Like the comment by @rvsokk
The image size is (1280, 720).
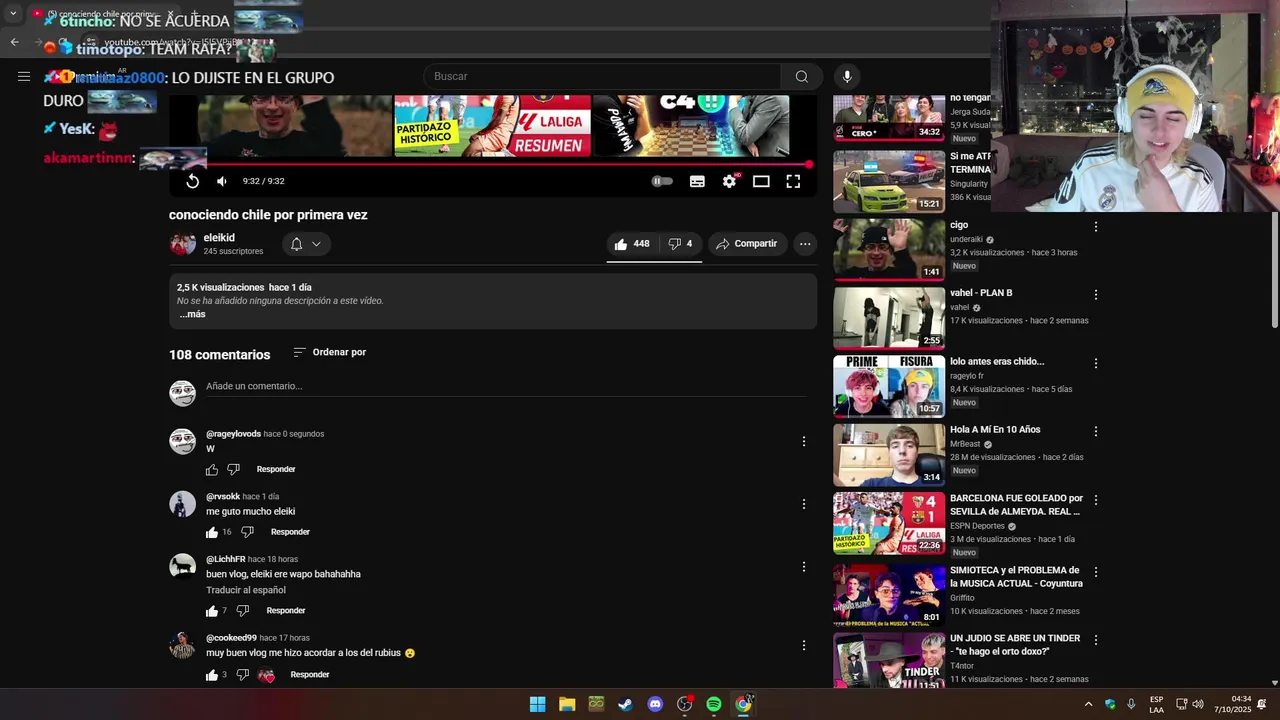tap(212, 532)
